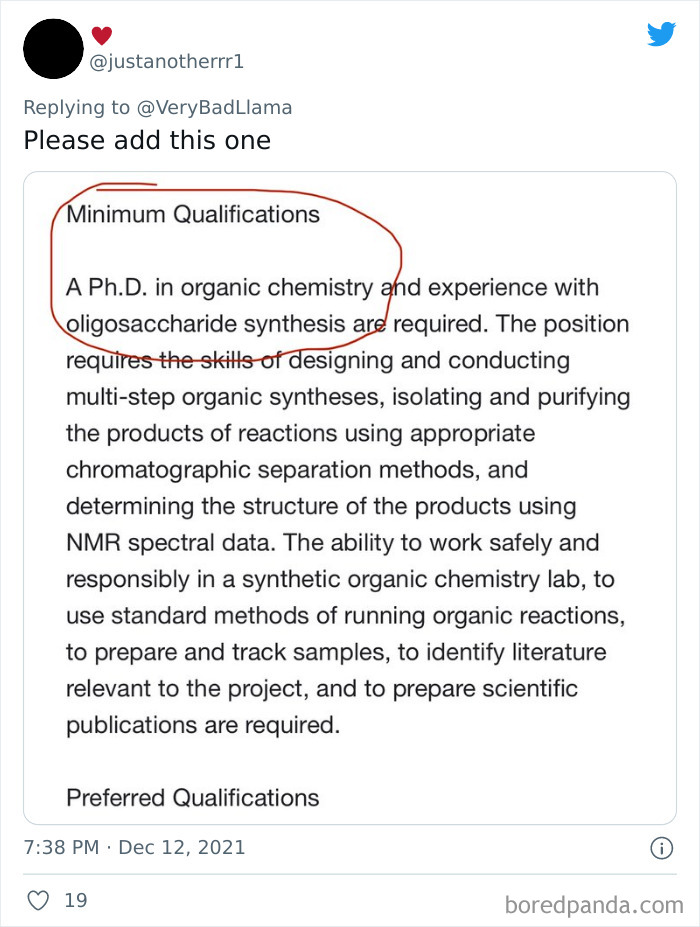
Task: Open the tweet info icon
Action: (x=661, y=848)
